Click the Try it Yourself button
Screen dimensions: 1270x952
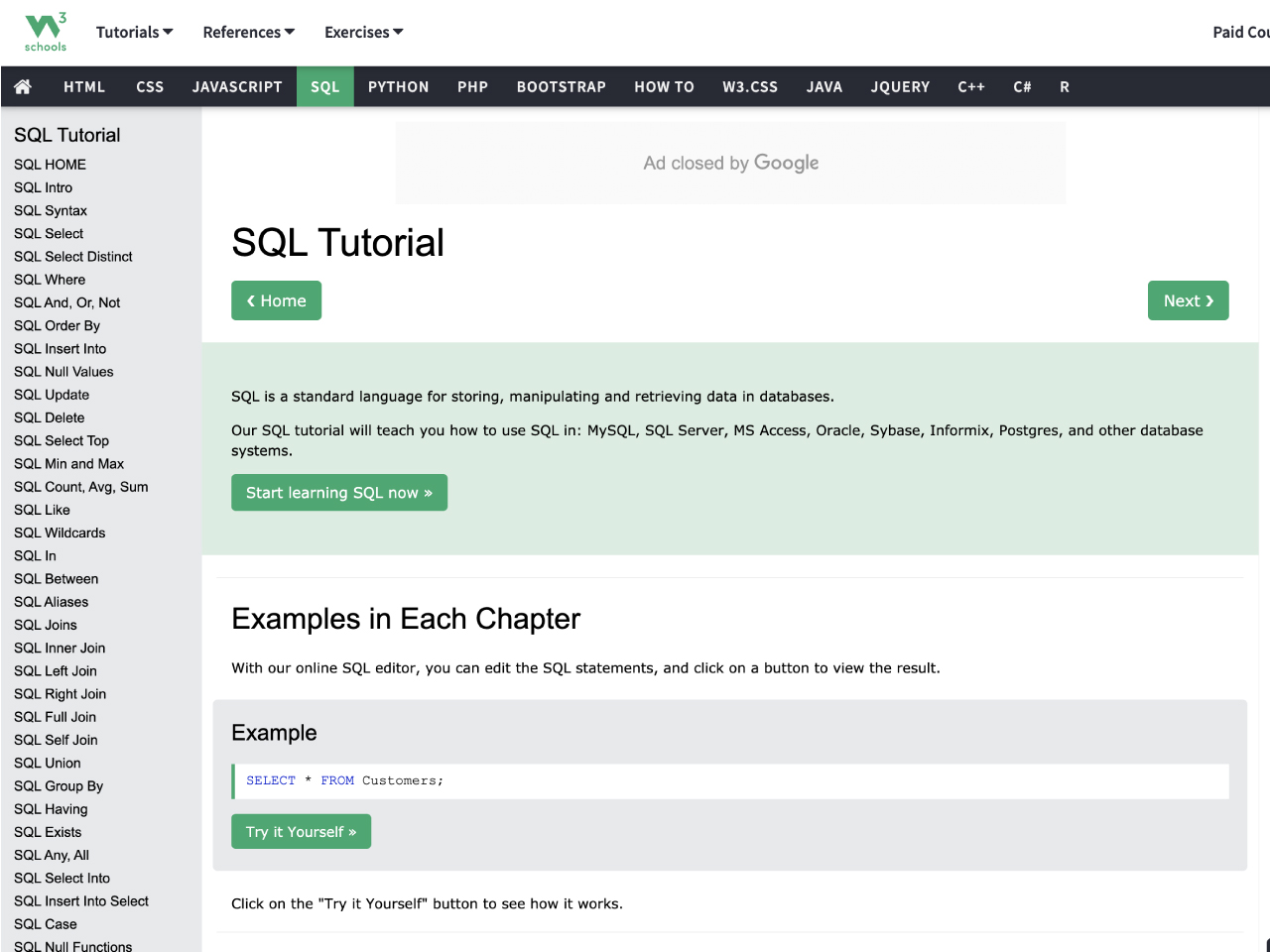(302, 832)
